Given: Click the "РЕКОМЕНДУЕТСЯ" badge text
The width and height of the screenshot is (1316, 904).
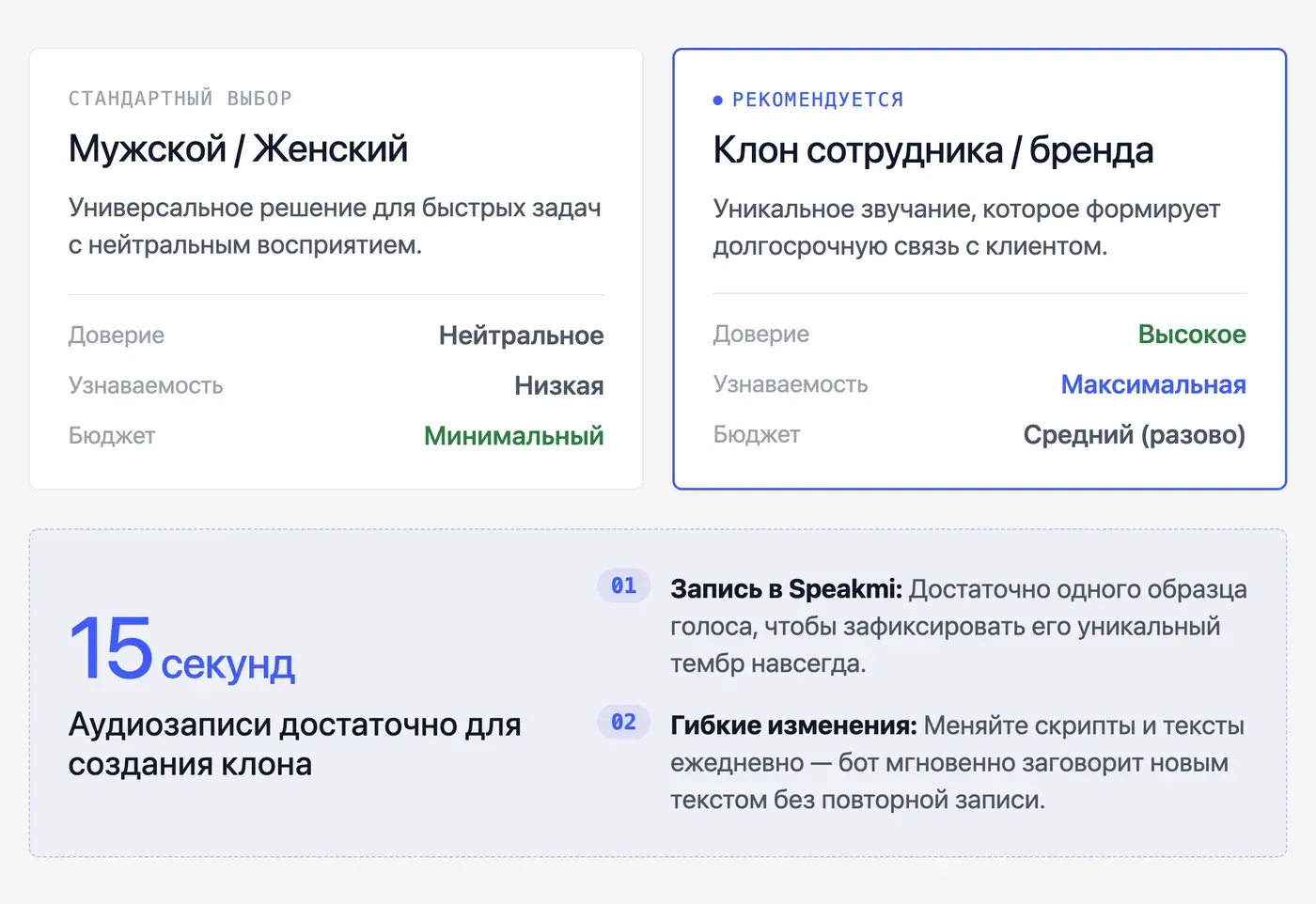Looking at the screenshot, I should (818, 100).
